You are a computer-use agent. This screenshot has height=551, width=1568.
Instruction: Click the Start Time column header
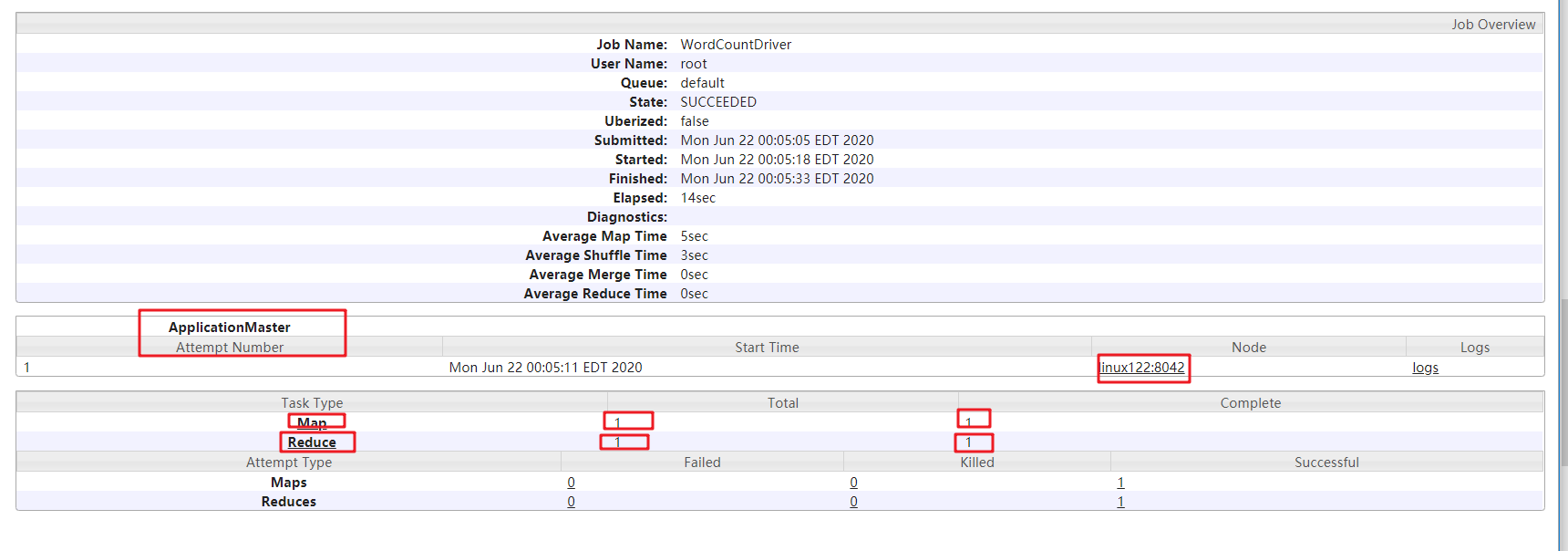click(767, 348)
